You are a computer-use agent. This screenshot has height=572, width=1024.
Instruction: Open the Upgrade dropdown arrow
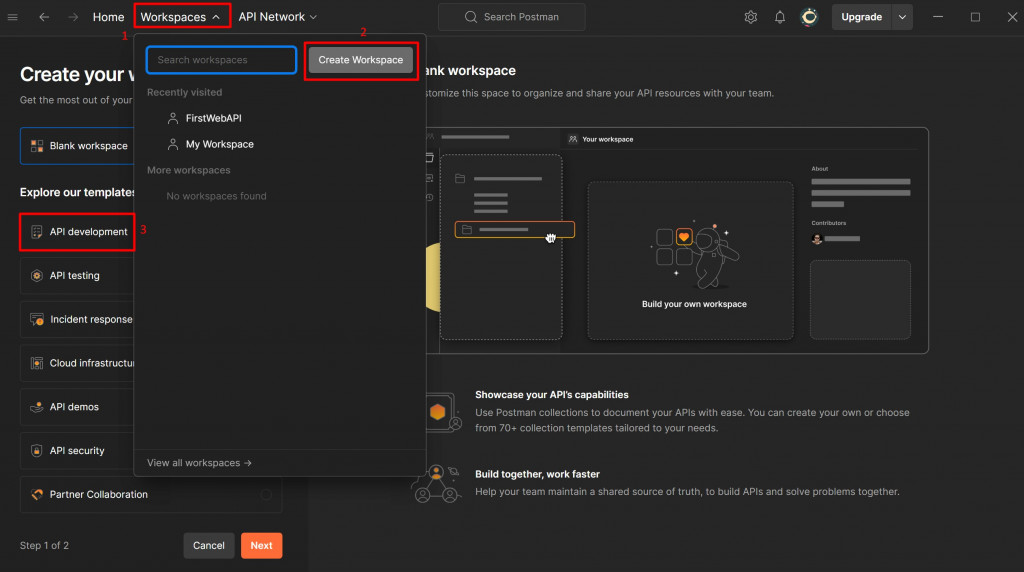[902, 17]
